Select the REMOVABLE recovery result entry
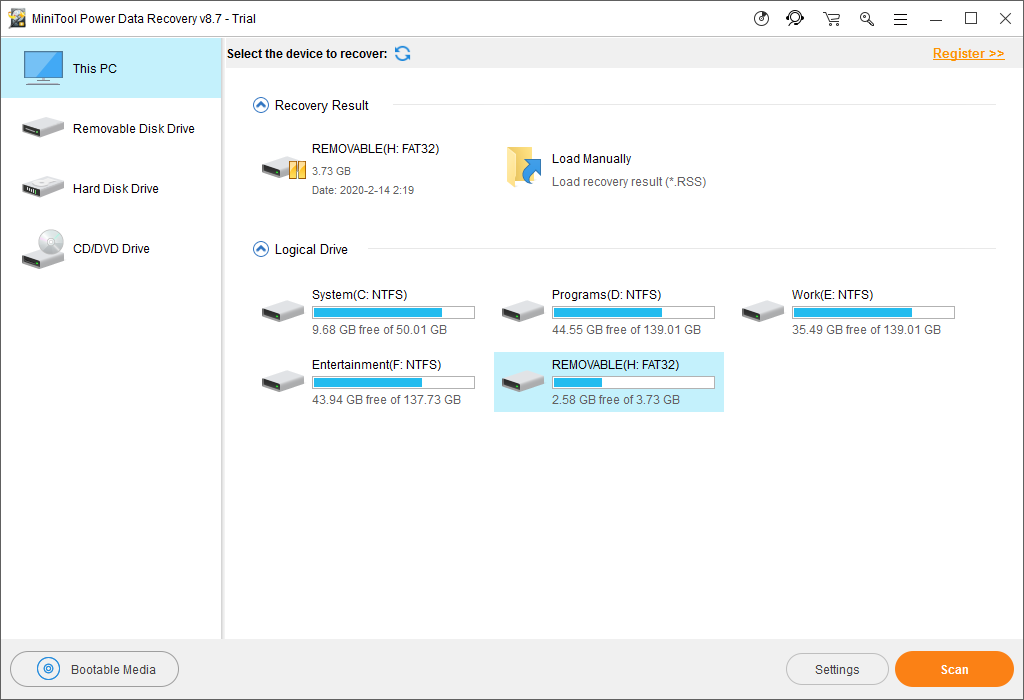 coord(350,168)
